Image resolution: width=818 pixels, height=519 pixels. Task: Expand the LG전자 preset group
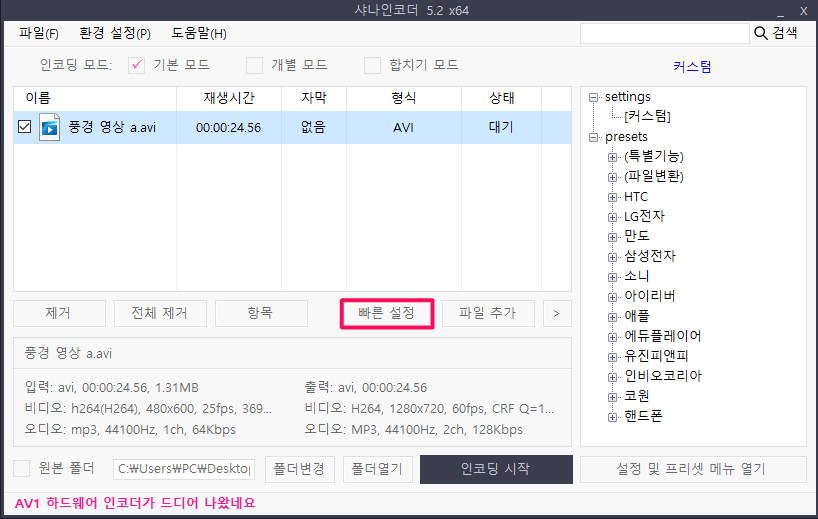[x=612, y=217]
